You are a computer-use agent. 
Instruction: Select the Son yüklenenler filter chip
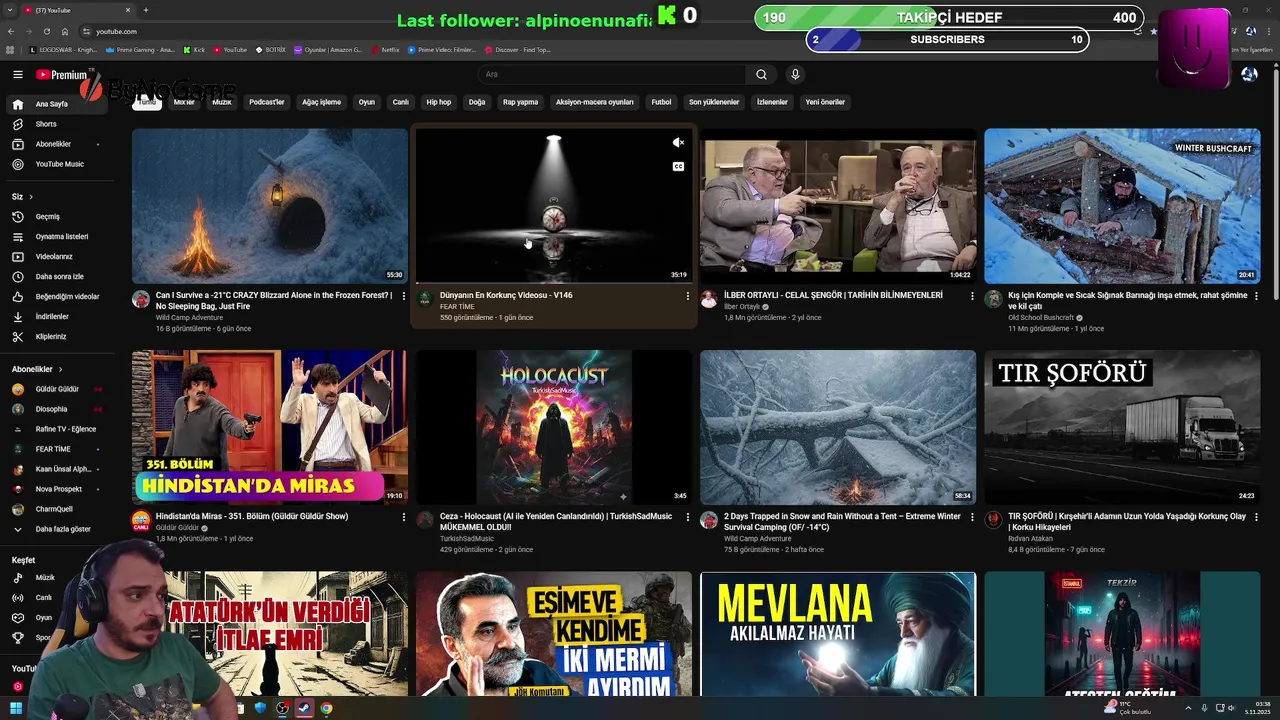click(x=714, y=102)
